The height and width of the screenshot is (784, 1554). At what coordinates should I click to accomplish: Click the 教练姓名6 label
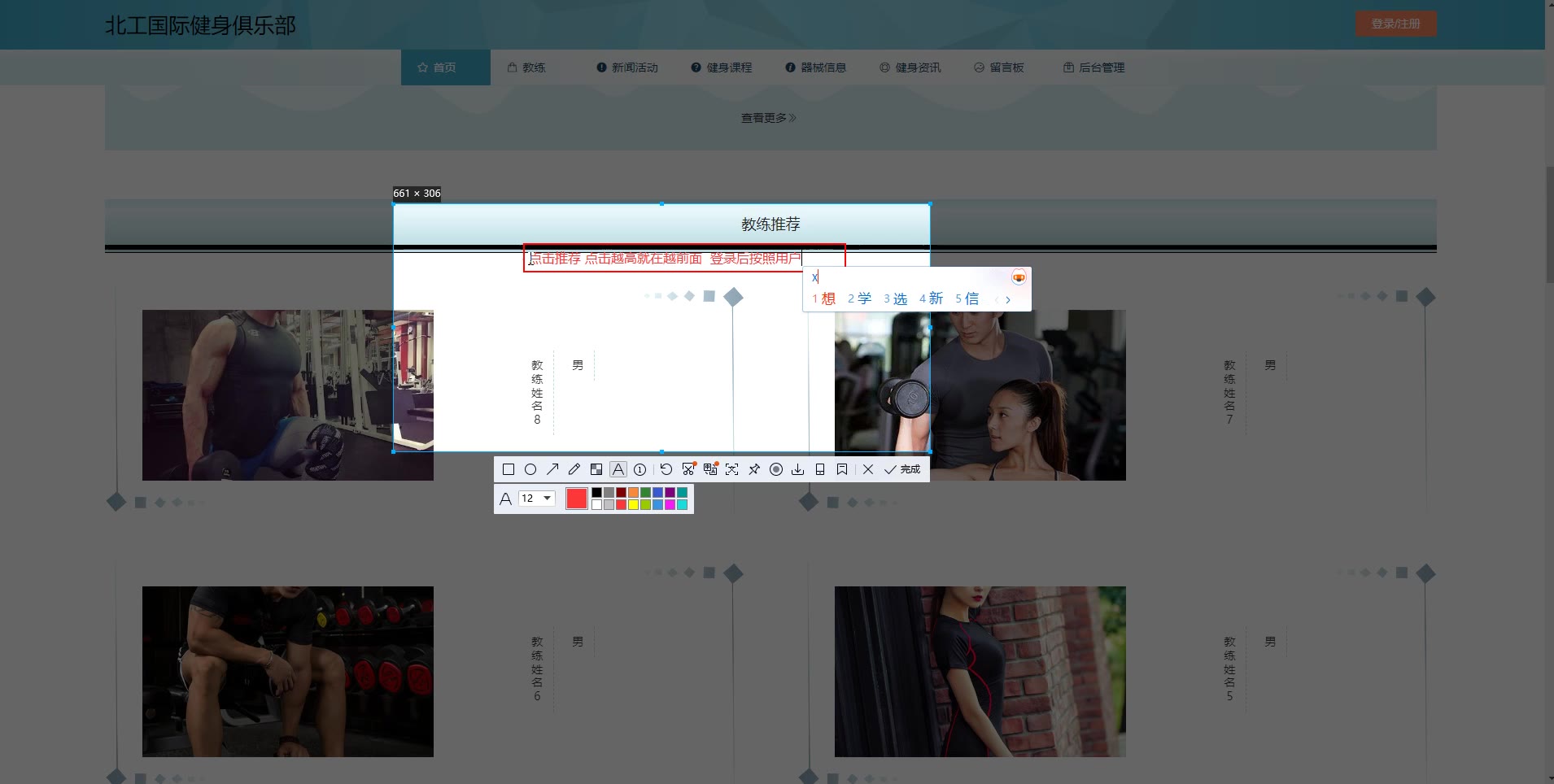pyautogui.click(x=537, y=669)
